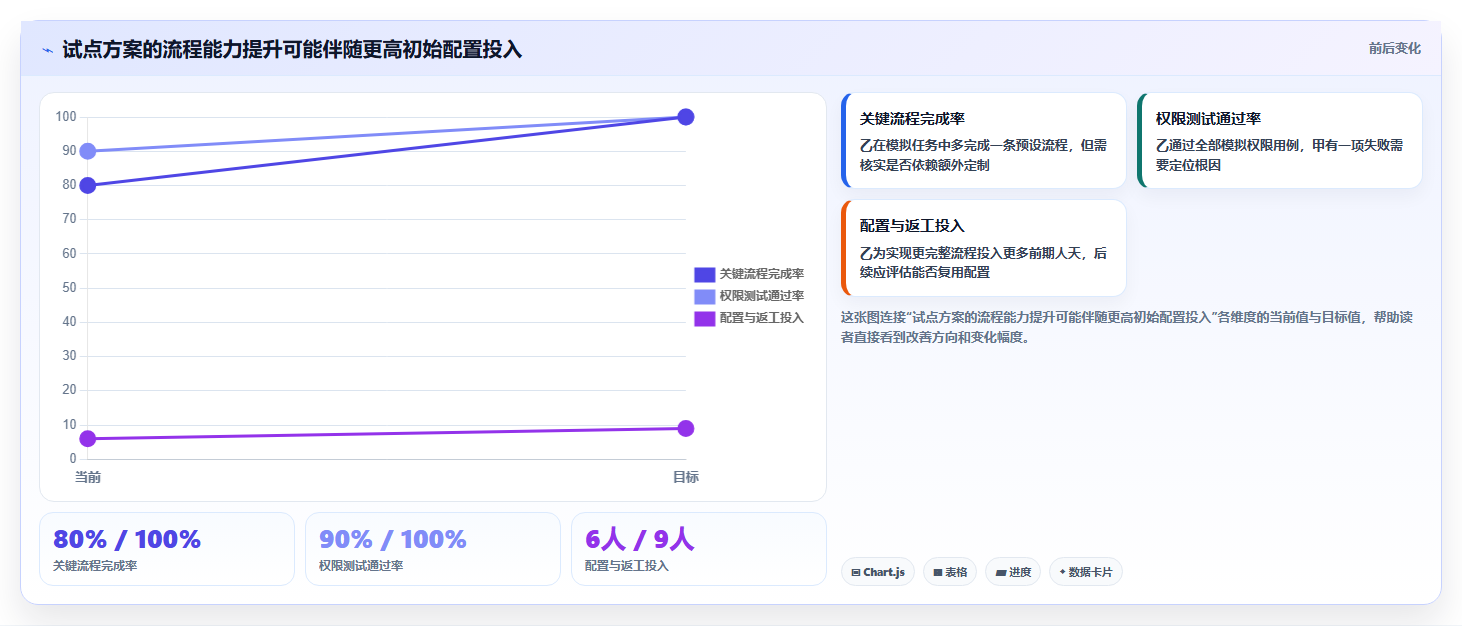
Task: Click the 前后变化 label in header
Action: (x=1394, y=49)
